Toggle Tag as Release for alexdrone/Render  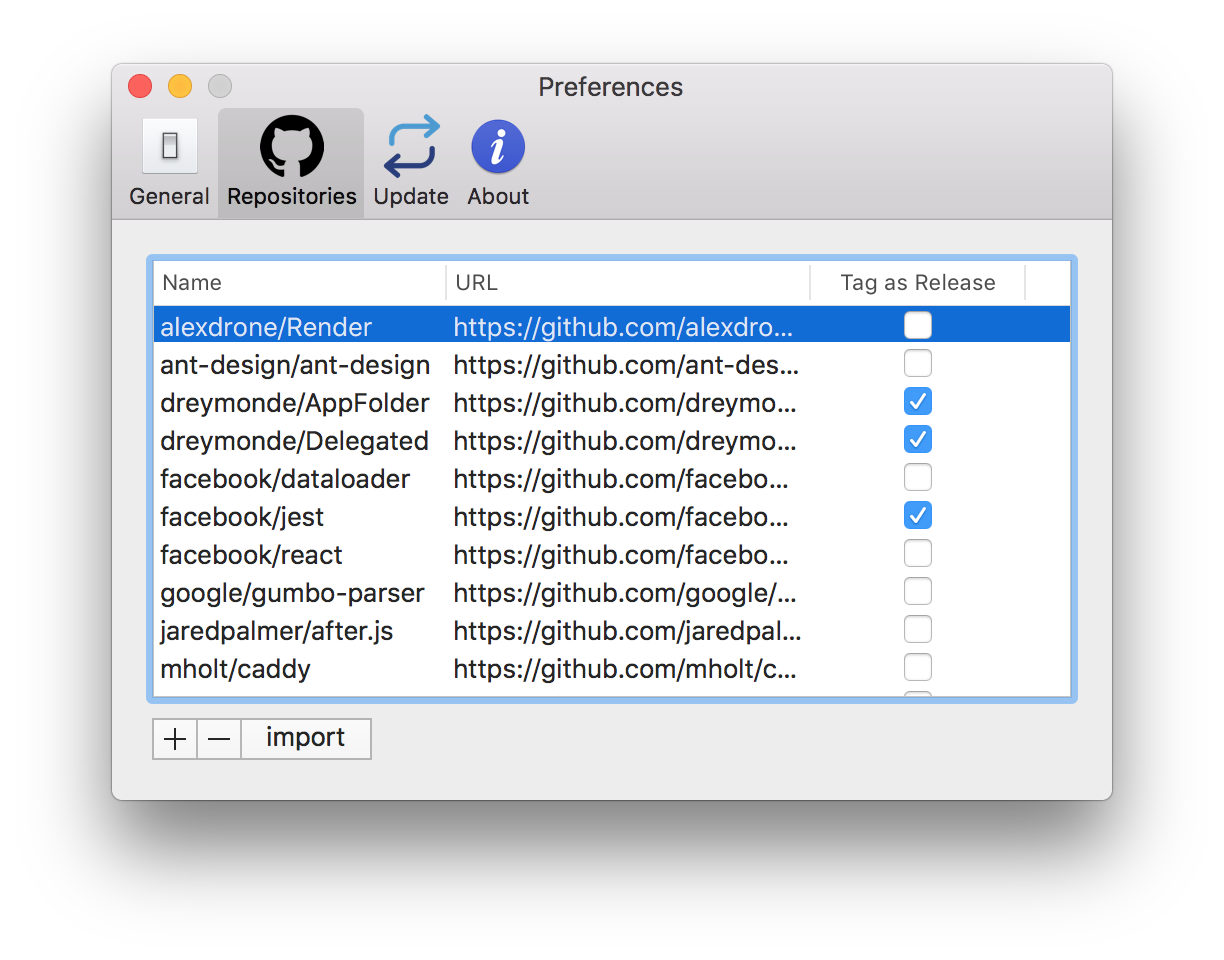917,325
